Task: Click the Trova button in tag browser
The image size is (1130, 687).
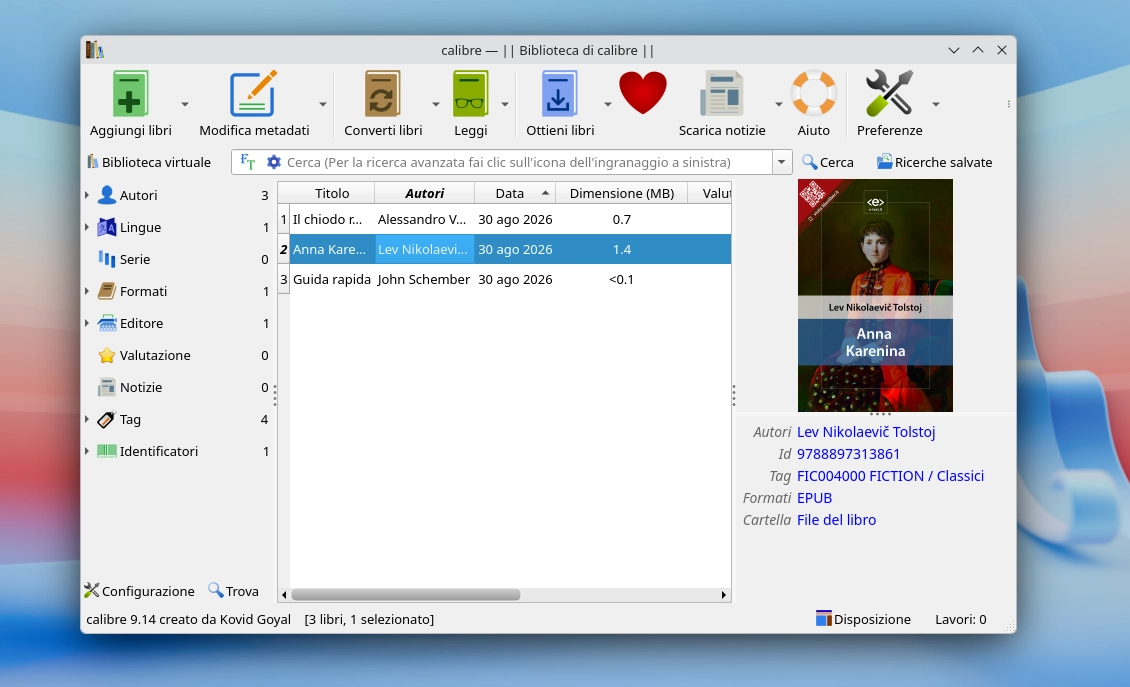Action: click(x=233, y=591)
